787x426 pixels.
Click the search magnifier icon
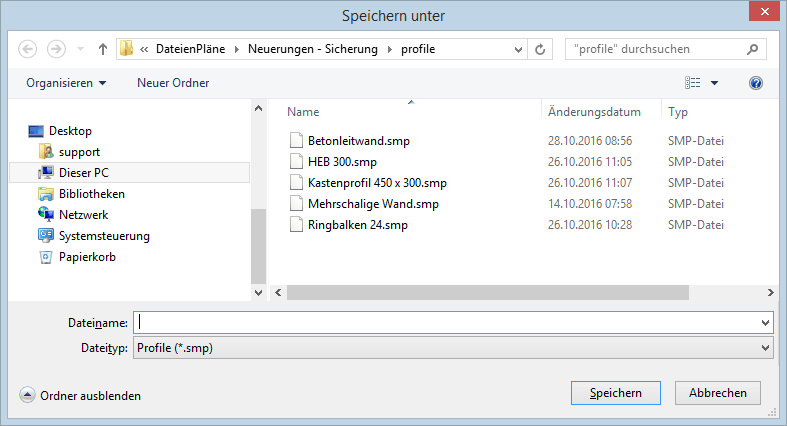pyautogui.click(x=752, y=49)
